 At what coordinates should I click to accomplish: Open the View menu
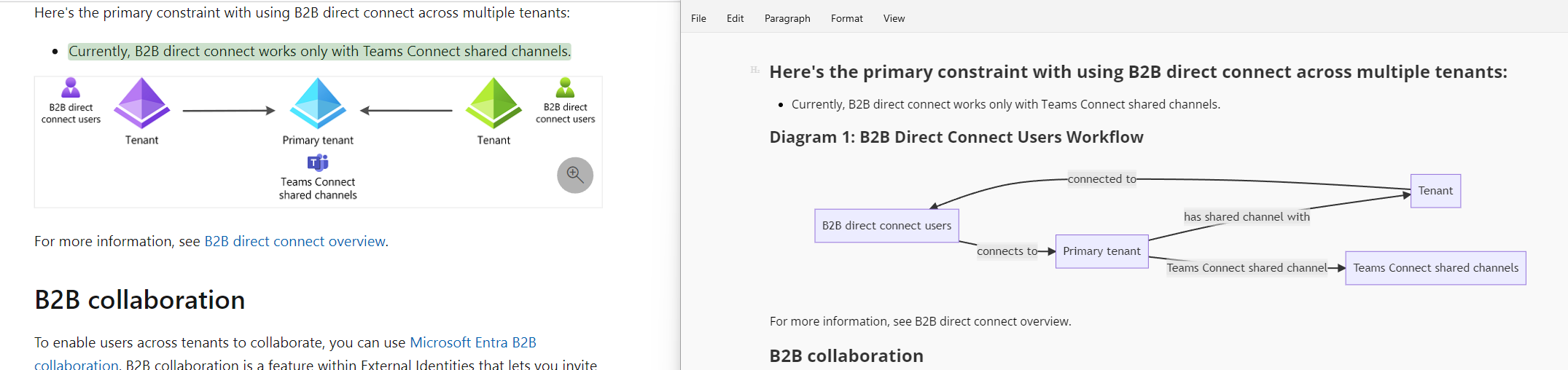[894, 18]
